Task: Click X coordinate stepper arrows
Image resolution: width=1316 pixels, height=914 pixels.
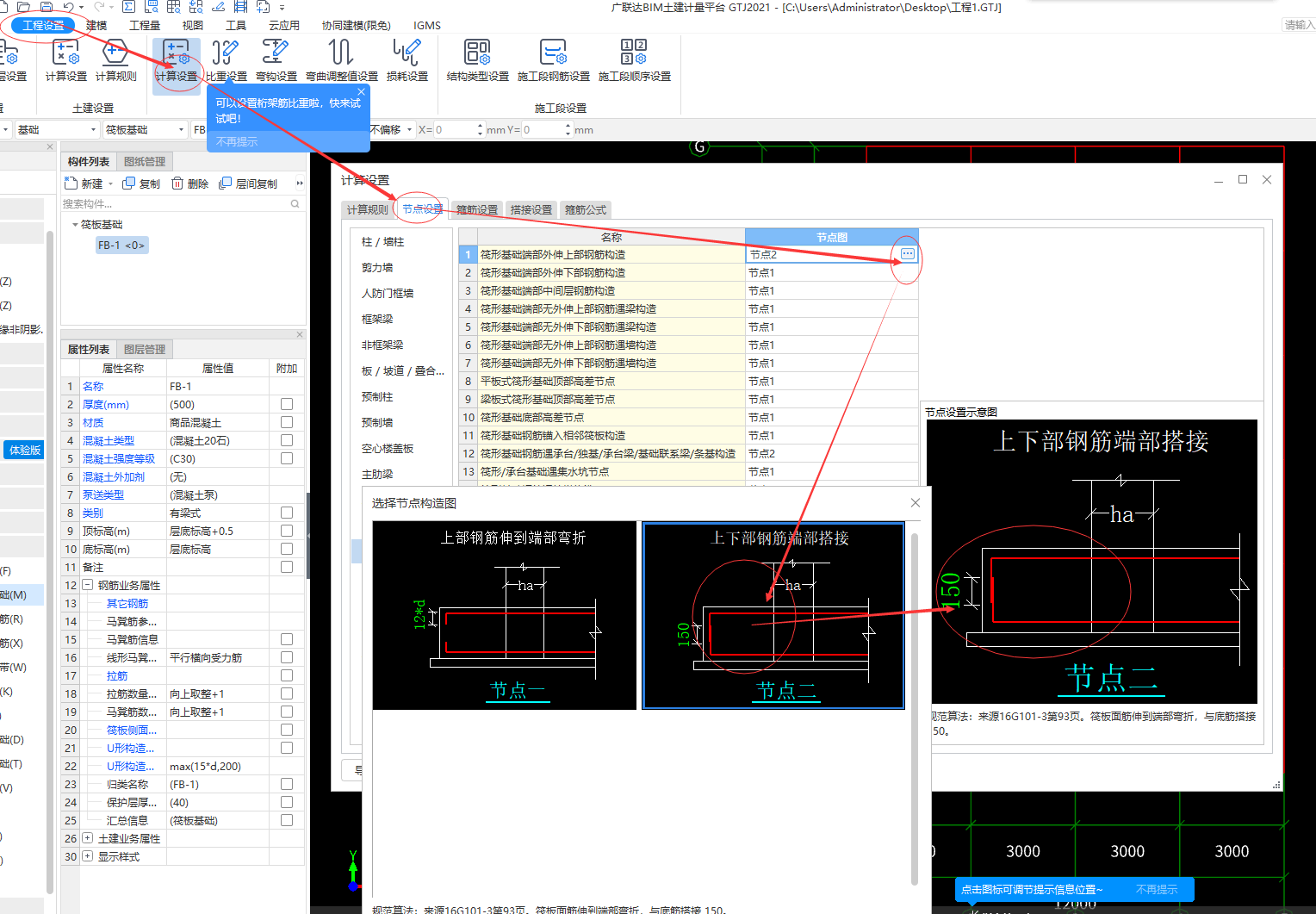Action: coord(481,129)
